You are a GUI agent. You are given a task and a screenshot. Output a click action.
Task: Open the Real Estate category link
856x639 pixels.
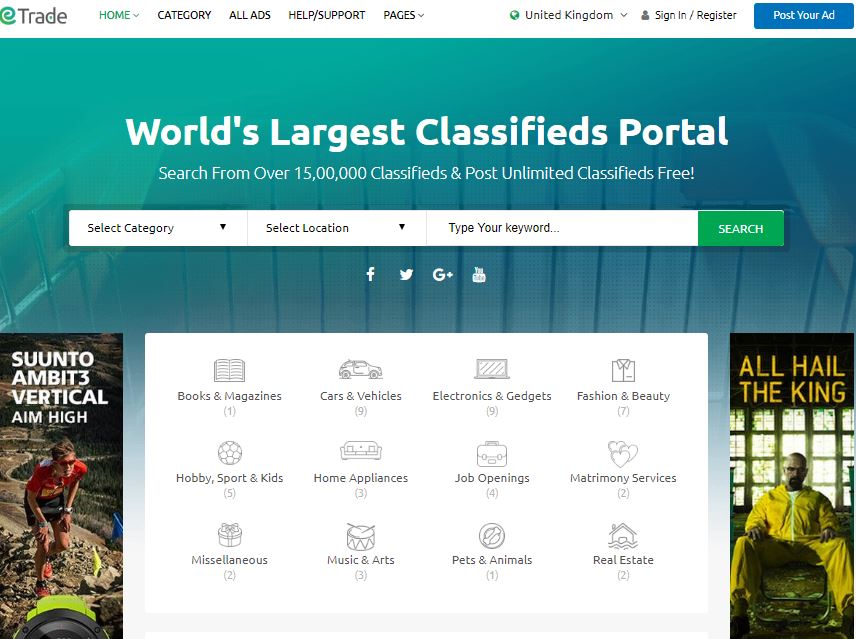pyautogui.click(x=623, y=560)
